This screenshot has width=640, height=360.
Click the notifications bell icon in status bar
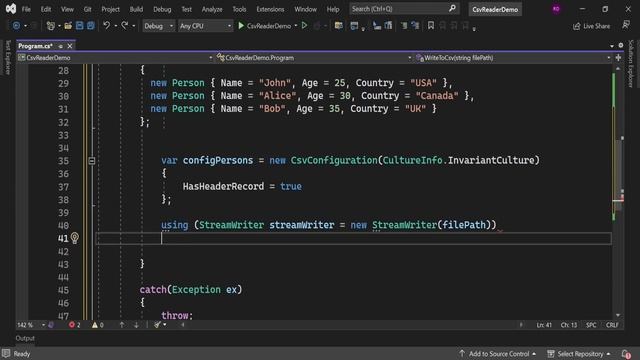[626, 354]
